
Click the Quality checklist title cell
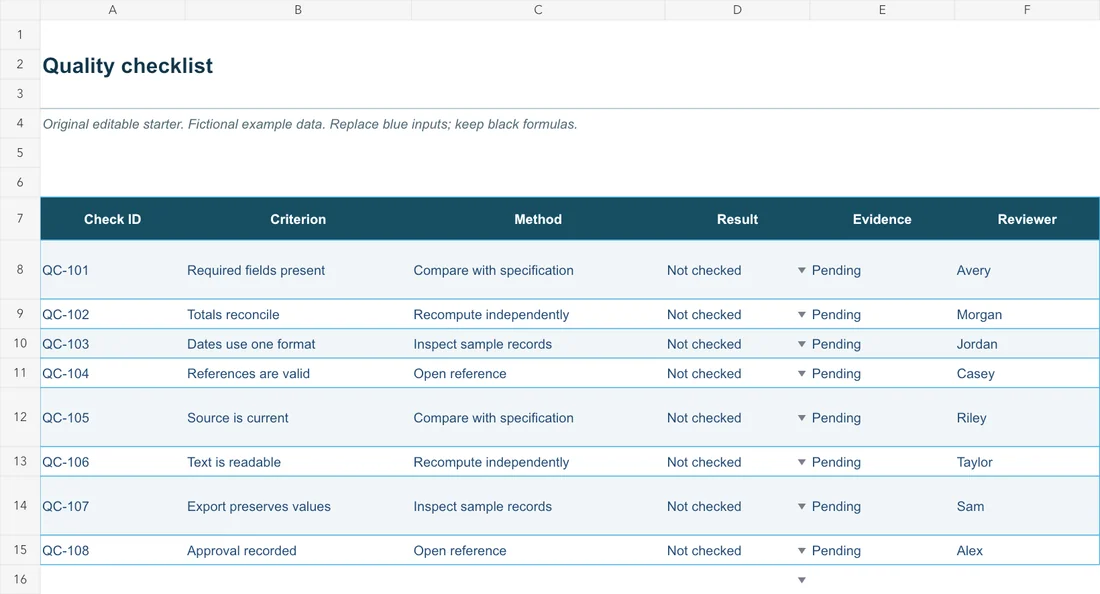pyautogui.click(x=128, y=65)
